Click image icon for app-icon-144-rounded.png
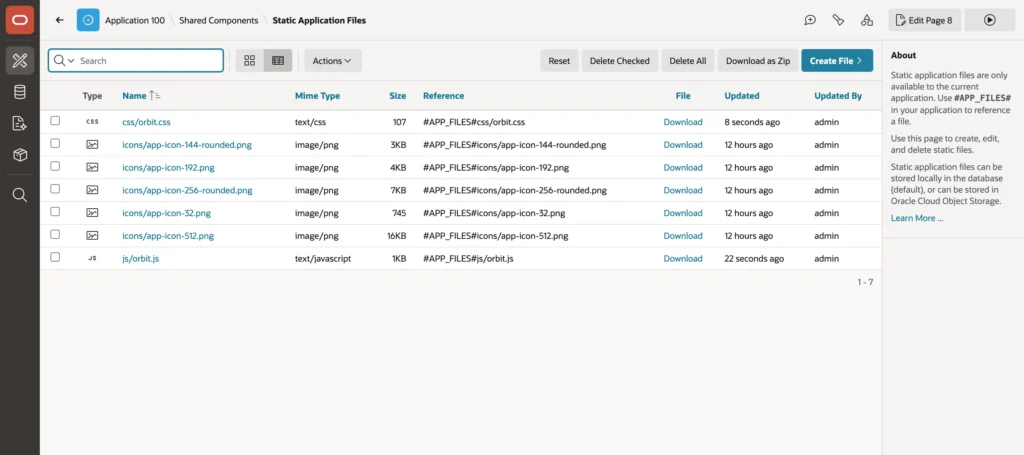 92,145
